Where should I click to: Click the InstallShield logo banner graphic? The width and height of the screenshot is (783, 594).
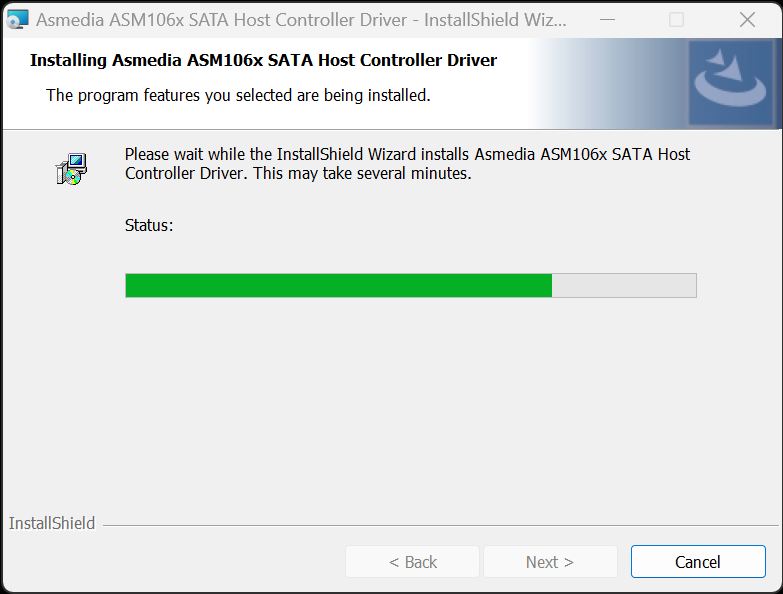[731, 83]
